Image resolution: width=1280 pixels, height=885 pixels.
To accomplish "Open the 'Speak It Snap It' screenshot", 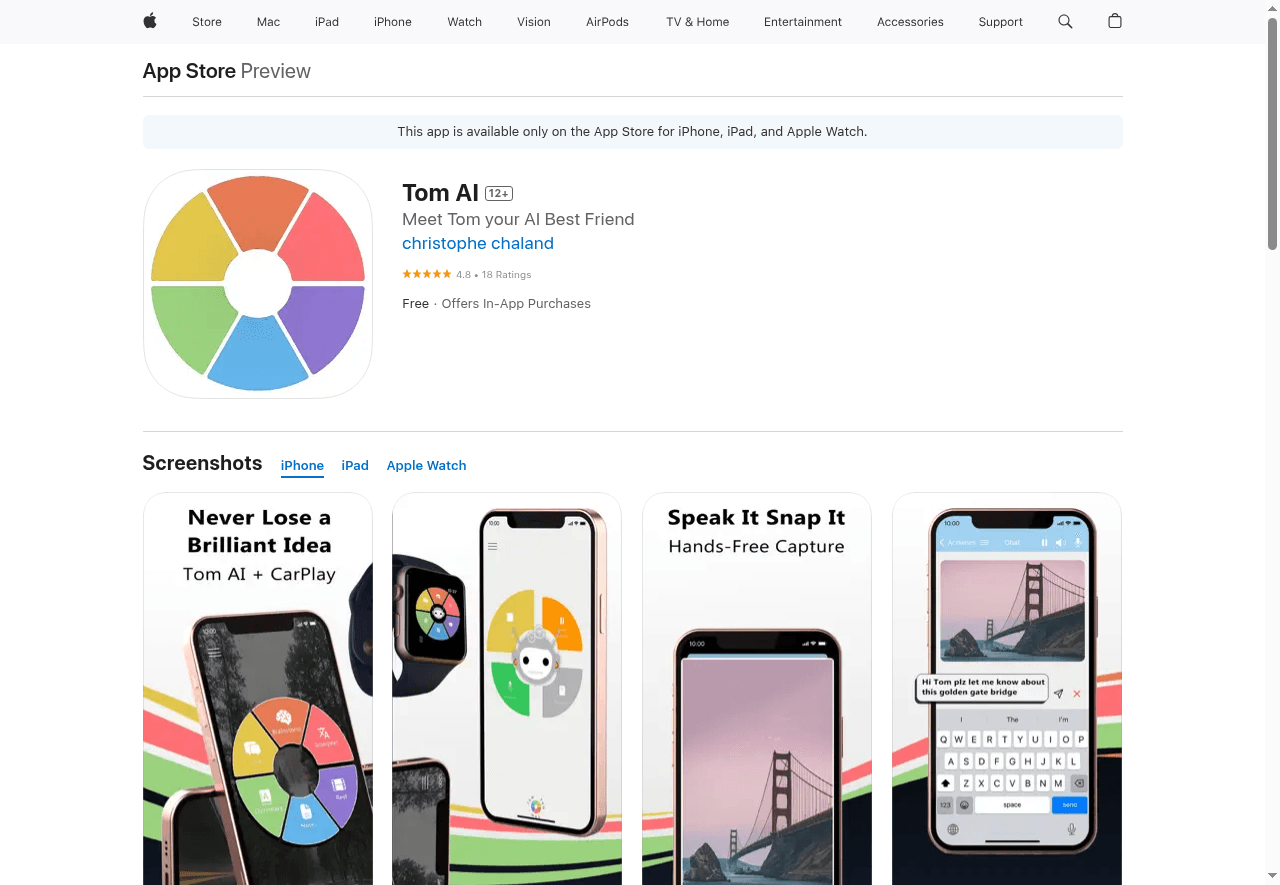I will click(757, 688).
